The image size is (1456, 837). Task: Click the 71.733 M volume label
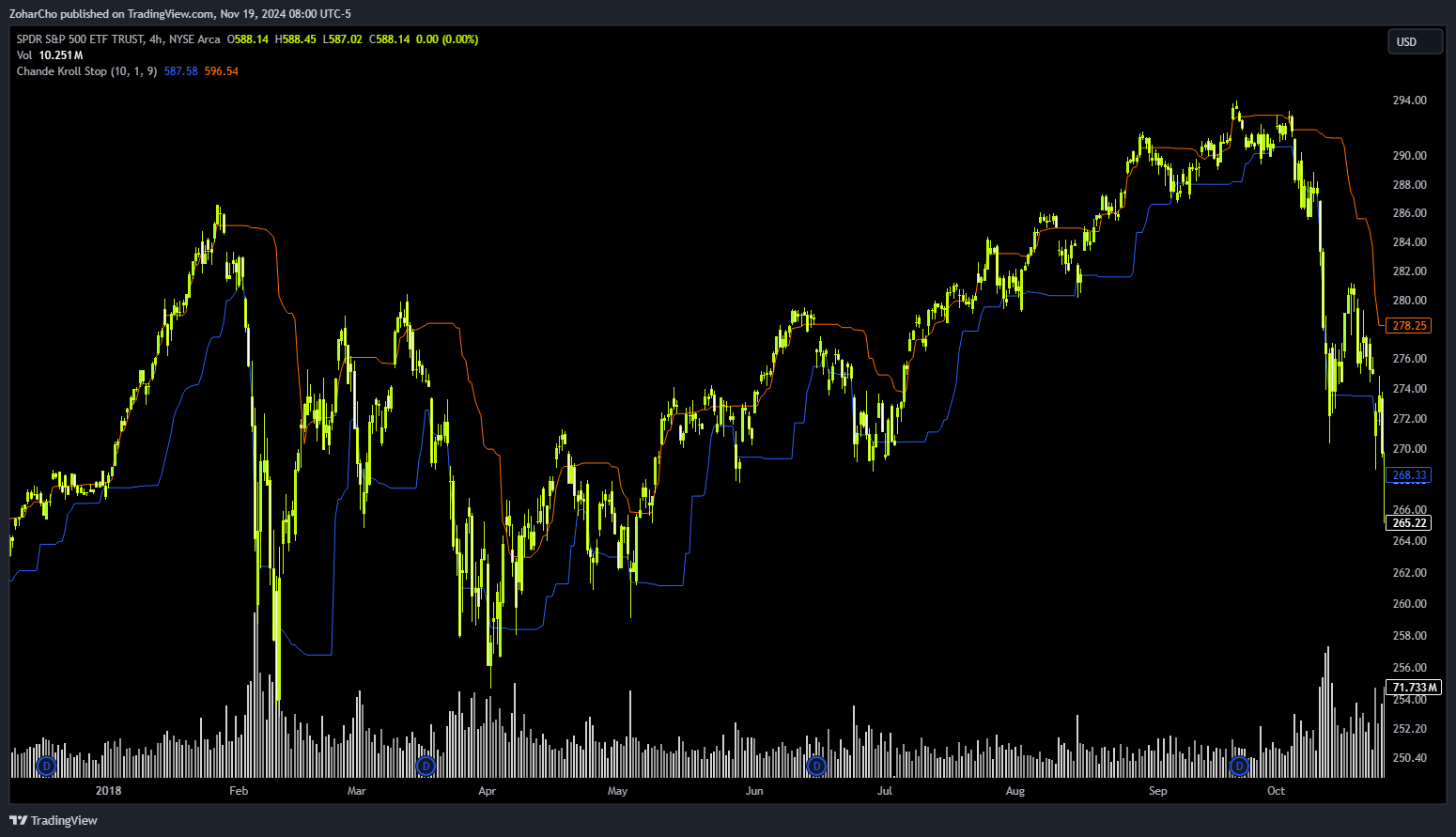(x=1414, y=688)
